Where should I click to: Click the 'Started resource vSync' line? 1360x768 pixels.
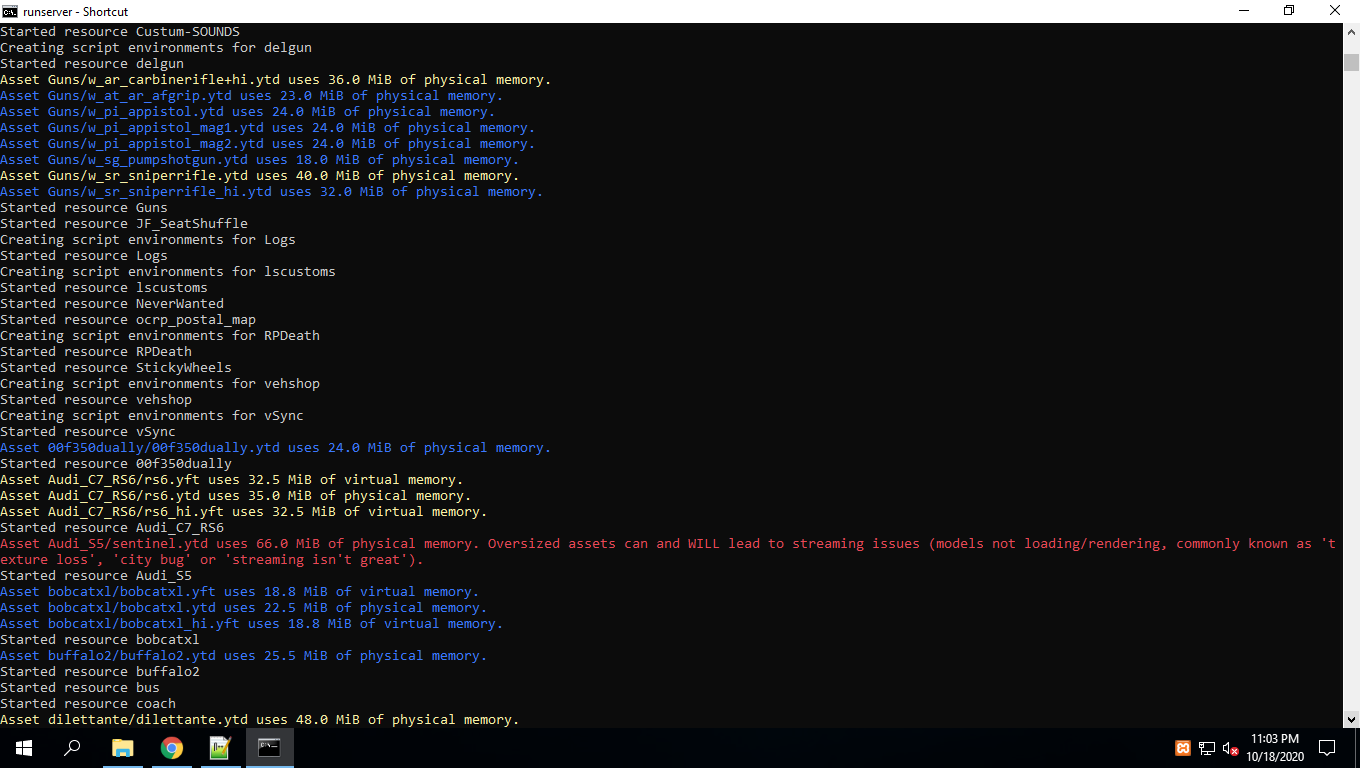[x=88, y=432]
